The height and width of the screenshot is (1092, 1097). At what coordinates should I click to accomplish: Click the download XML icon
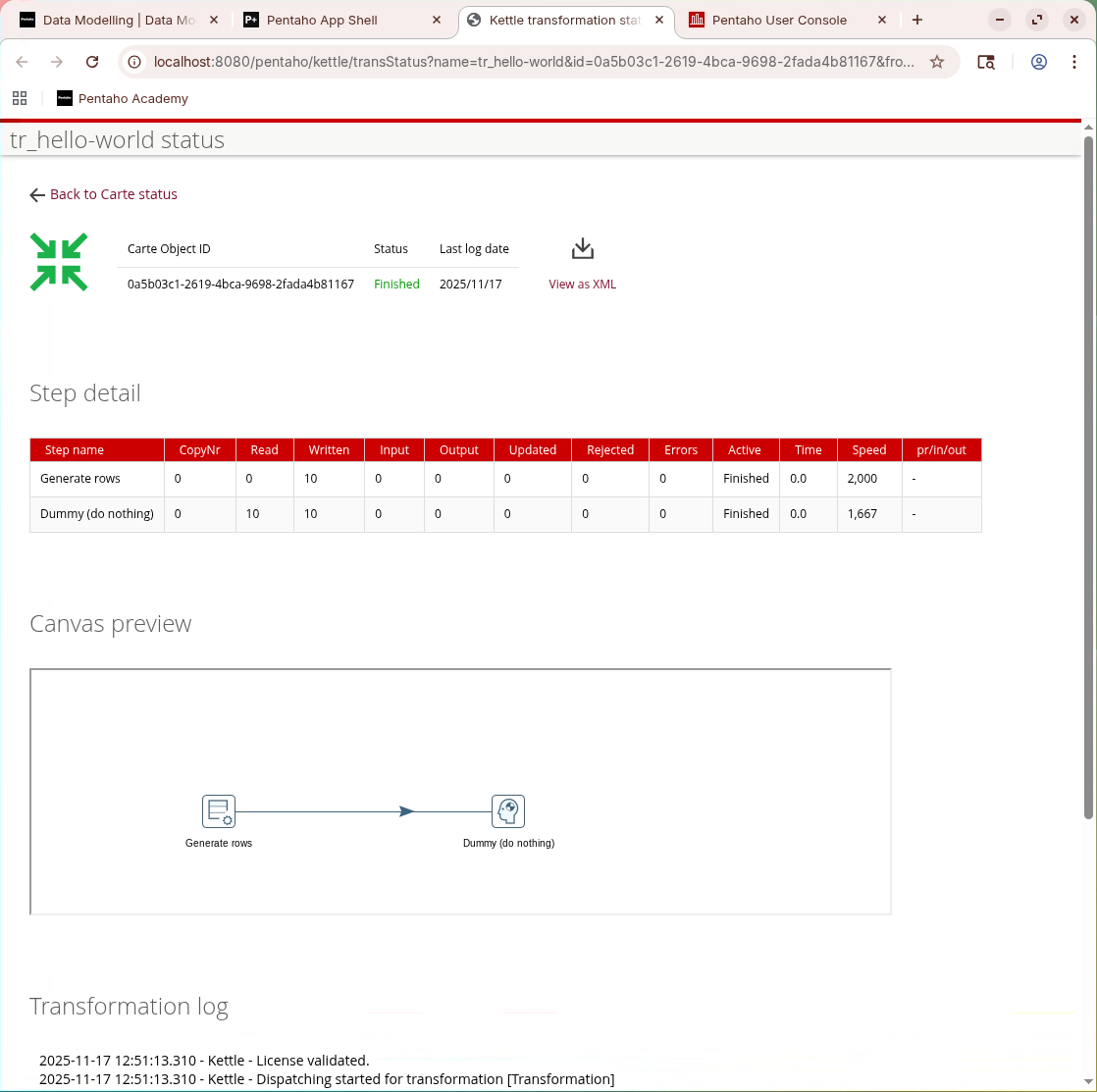click(583, 249)
